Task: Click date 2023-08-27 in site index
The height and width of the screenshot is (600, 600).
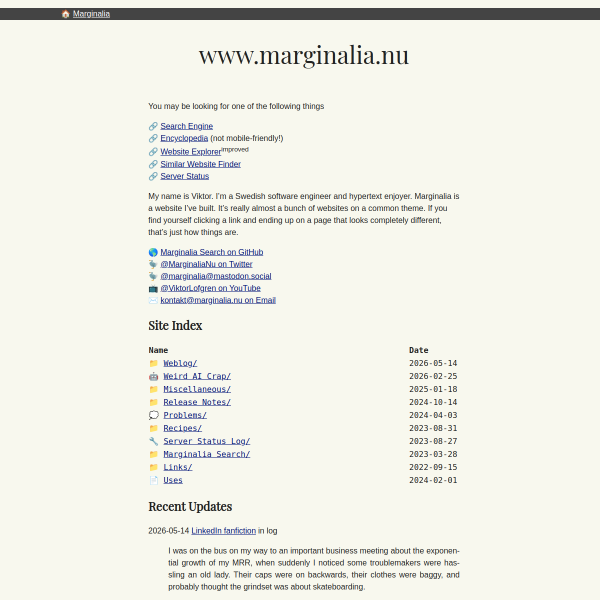Action: (433, 441)
